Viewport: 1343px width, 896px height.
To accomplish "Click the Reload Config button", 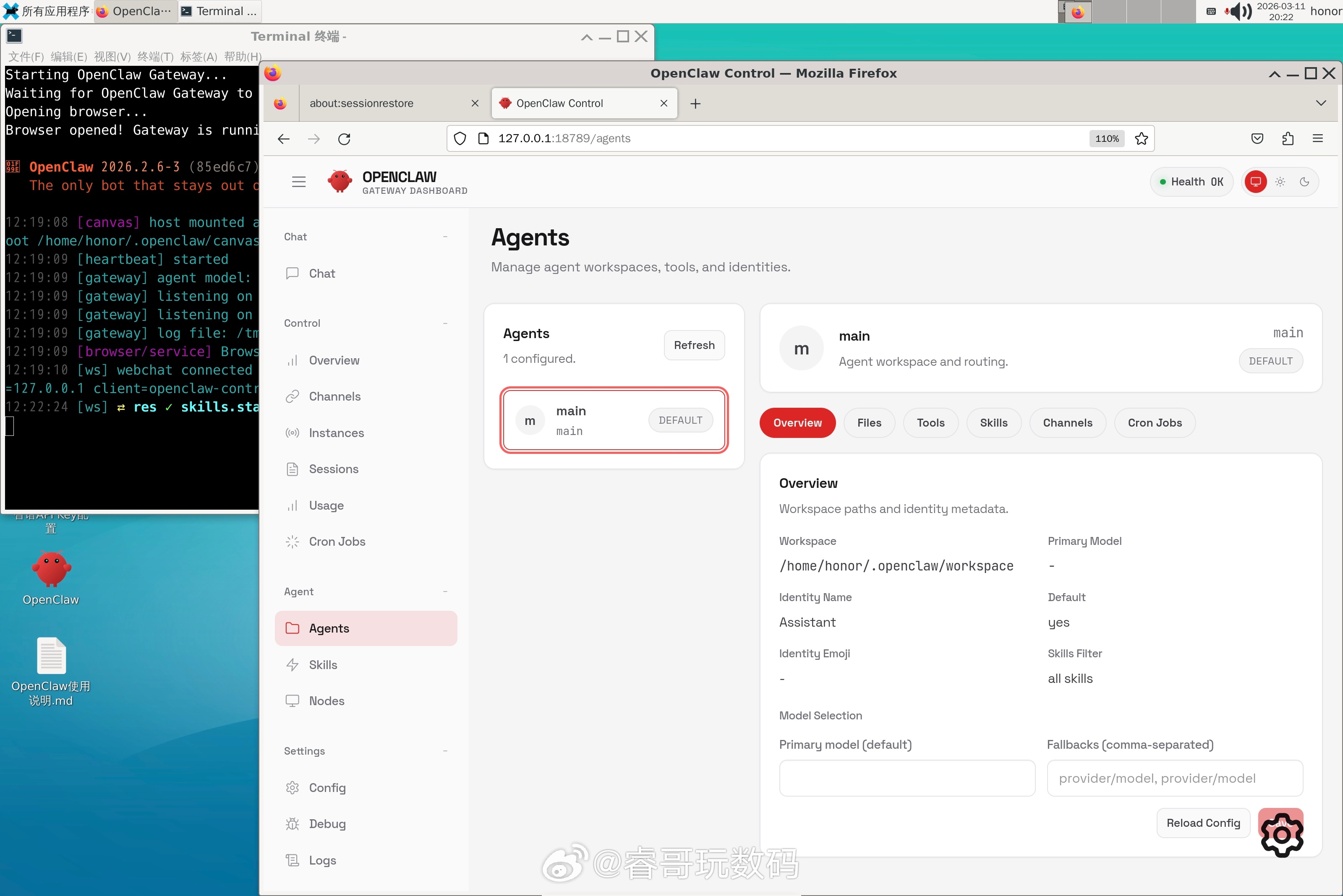I will click(x=1203, y=823).
